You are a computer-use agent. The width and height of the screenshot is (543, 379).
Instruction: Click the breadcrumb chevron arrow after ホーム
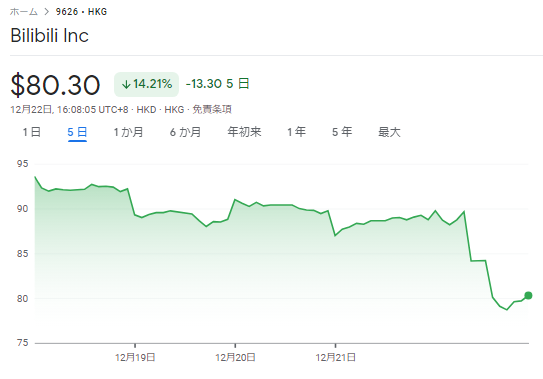(x=47, y=12)
